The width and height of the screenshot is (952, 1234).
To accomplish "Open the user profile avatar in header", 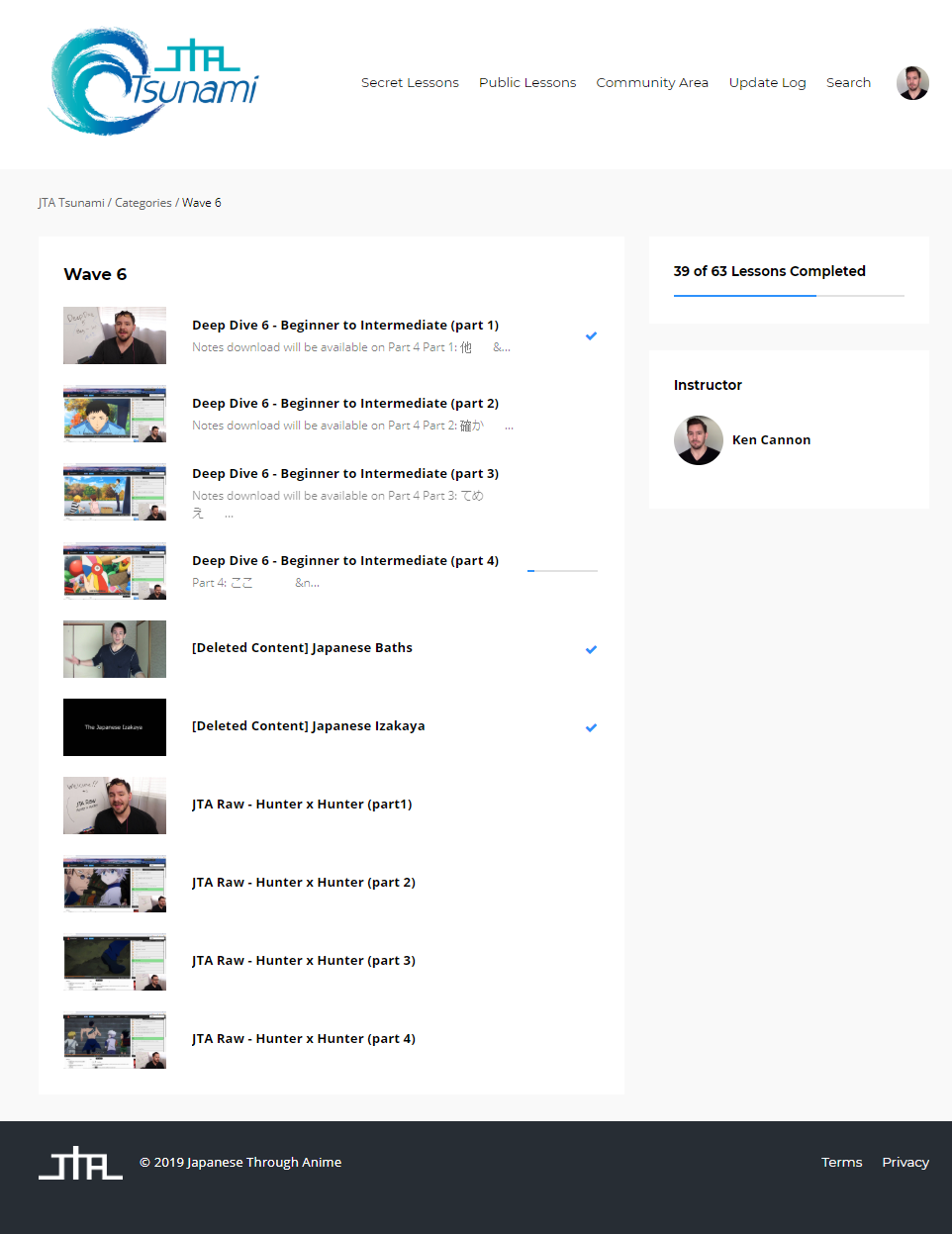I will click(912, 83).
